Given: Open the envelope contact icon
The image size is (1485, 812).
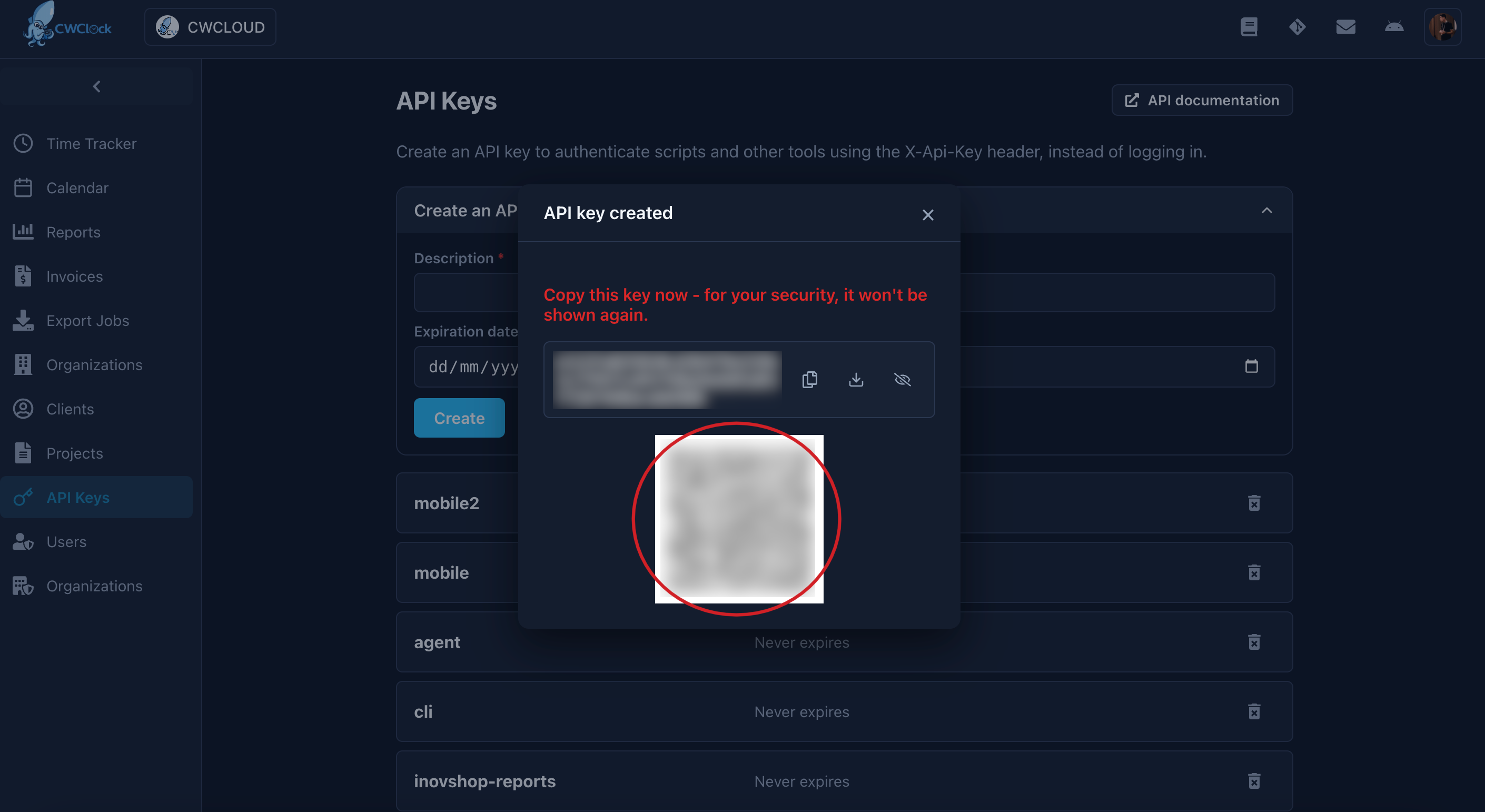Looking at the screenshot, I should pyautogui.click(x=1345, y=27).
